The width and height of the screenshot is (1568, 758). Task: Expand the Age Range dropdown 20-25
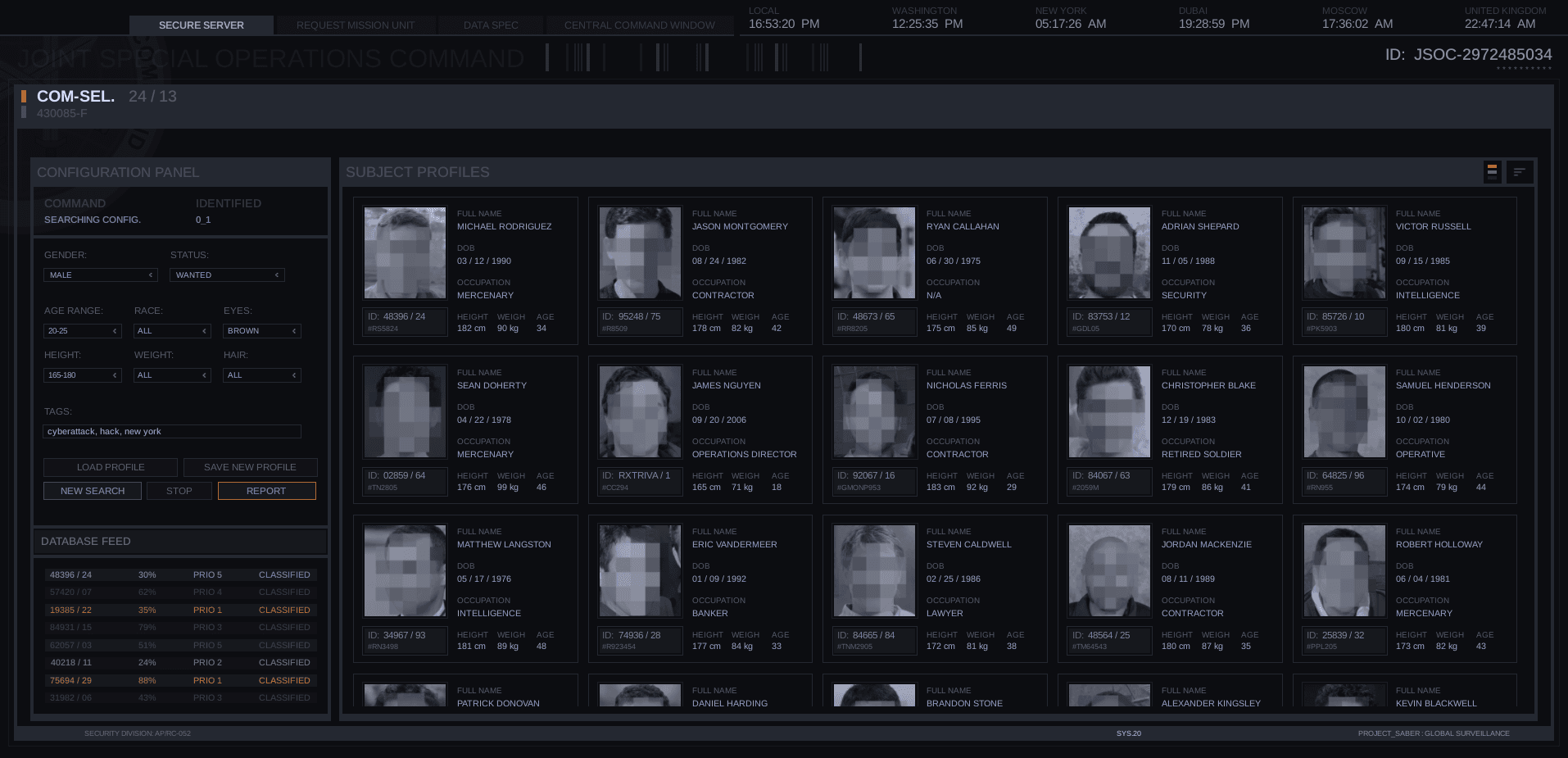click(x=82, y=330)
